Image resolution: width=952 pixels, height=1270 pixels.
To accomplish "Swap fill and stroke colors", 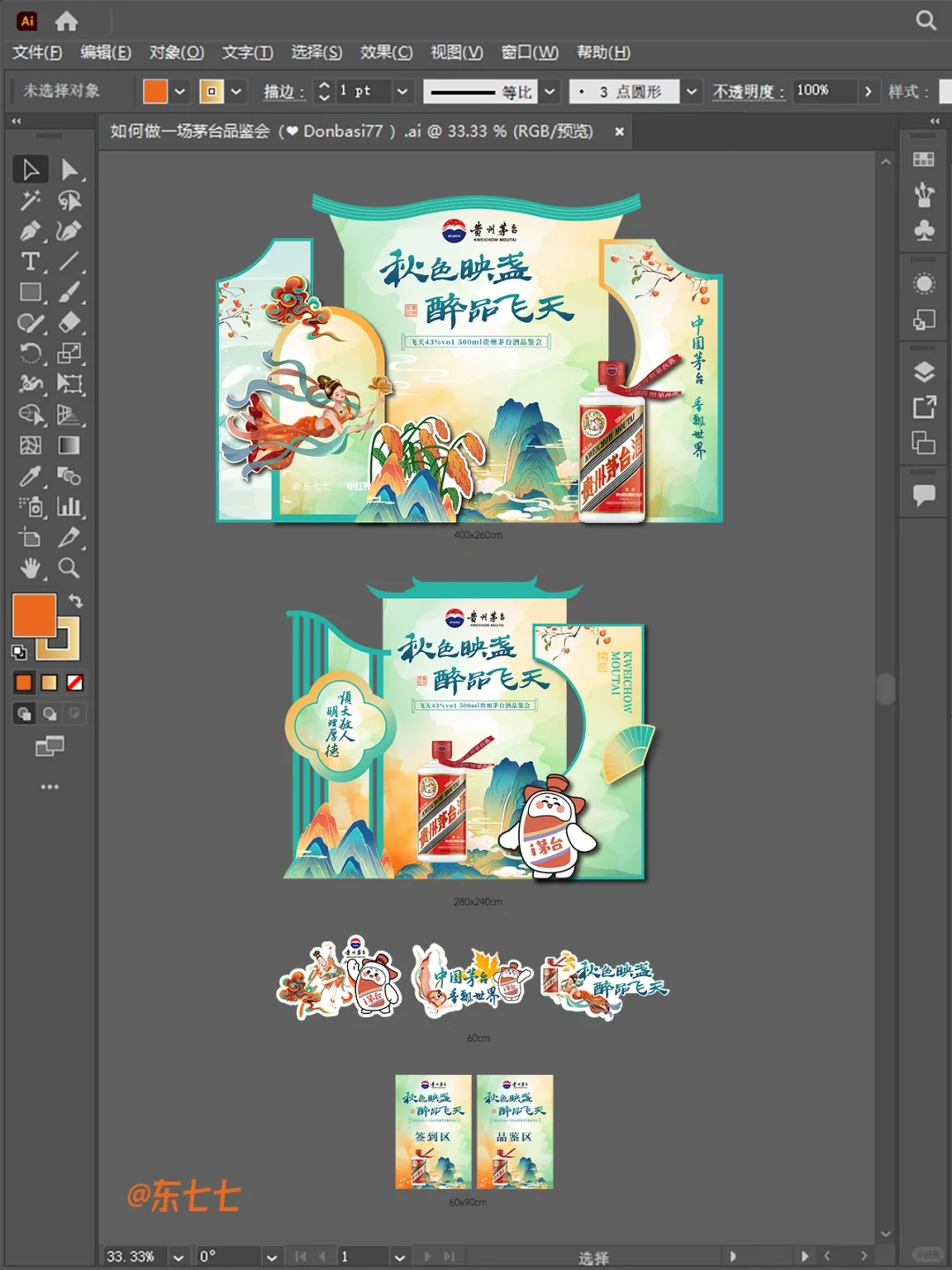I will [76, 601].
